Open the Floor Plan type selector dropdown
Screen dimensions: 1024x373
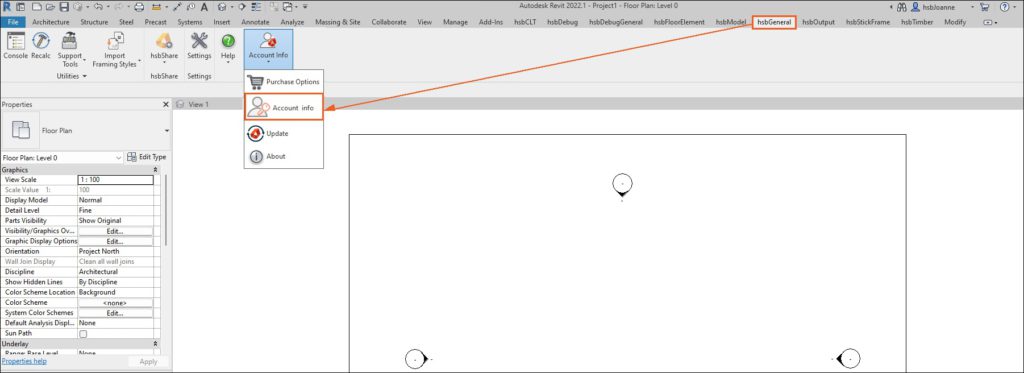(167, 131)
